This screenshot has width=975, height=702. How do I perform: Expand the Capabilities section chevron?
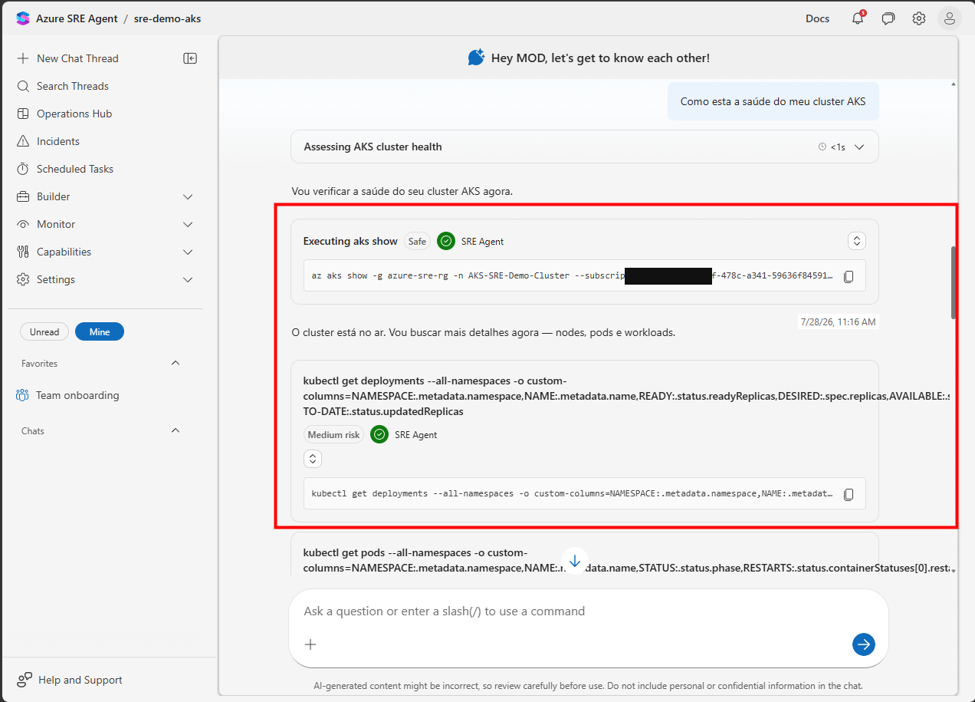[188, 252]
